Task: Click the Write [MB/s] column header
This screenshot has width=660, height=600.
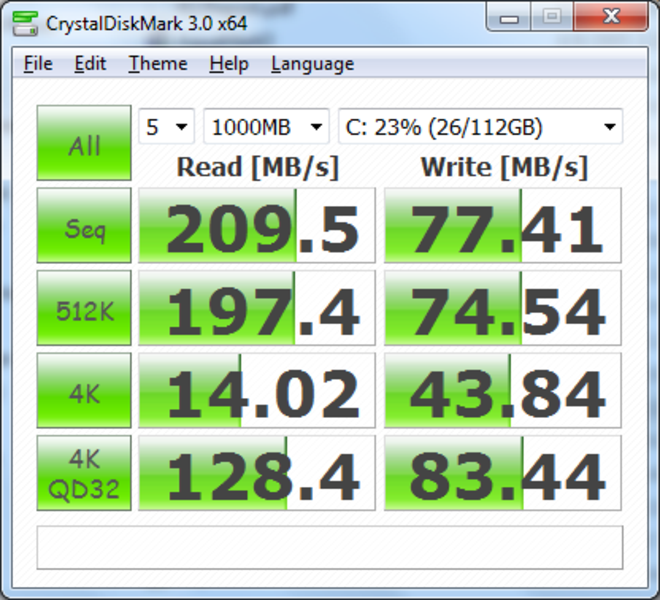Action: (504, 168)
